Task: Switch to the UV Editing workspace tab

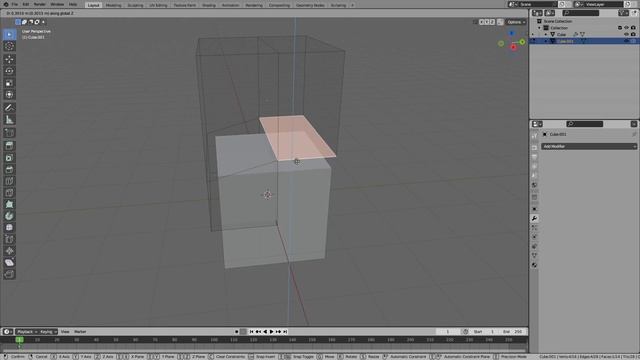Action: [158, 5]
